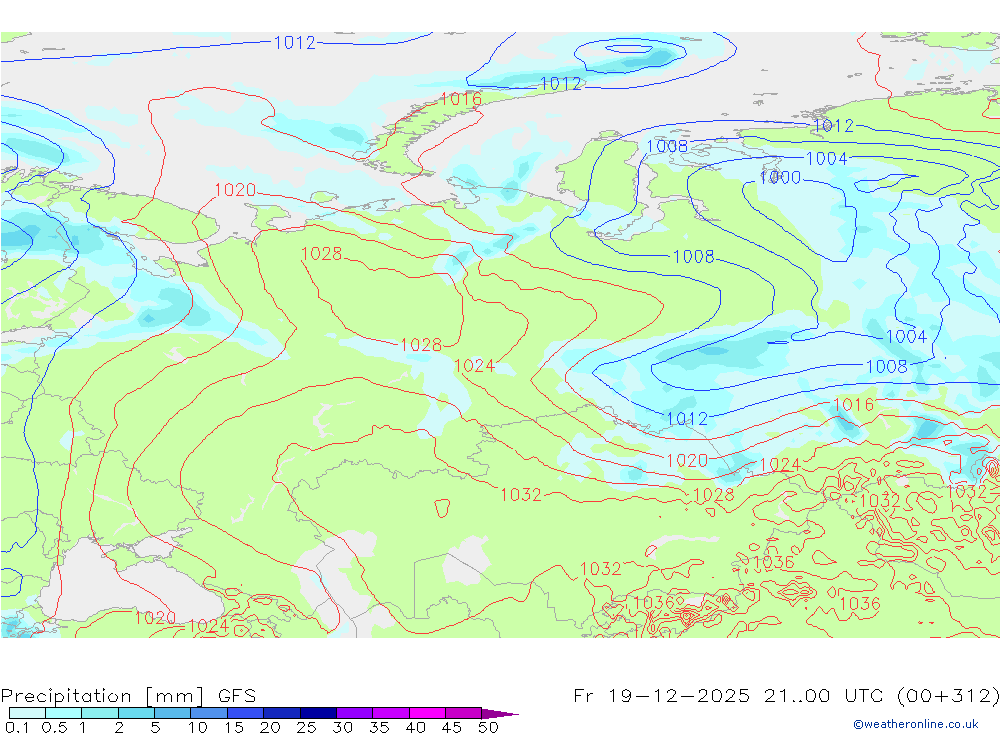Viewport: 1000px width, 733px height.
Task: Select the legend swatch between 5 and 10
Action: [173, 713]
